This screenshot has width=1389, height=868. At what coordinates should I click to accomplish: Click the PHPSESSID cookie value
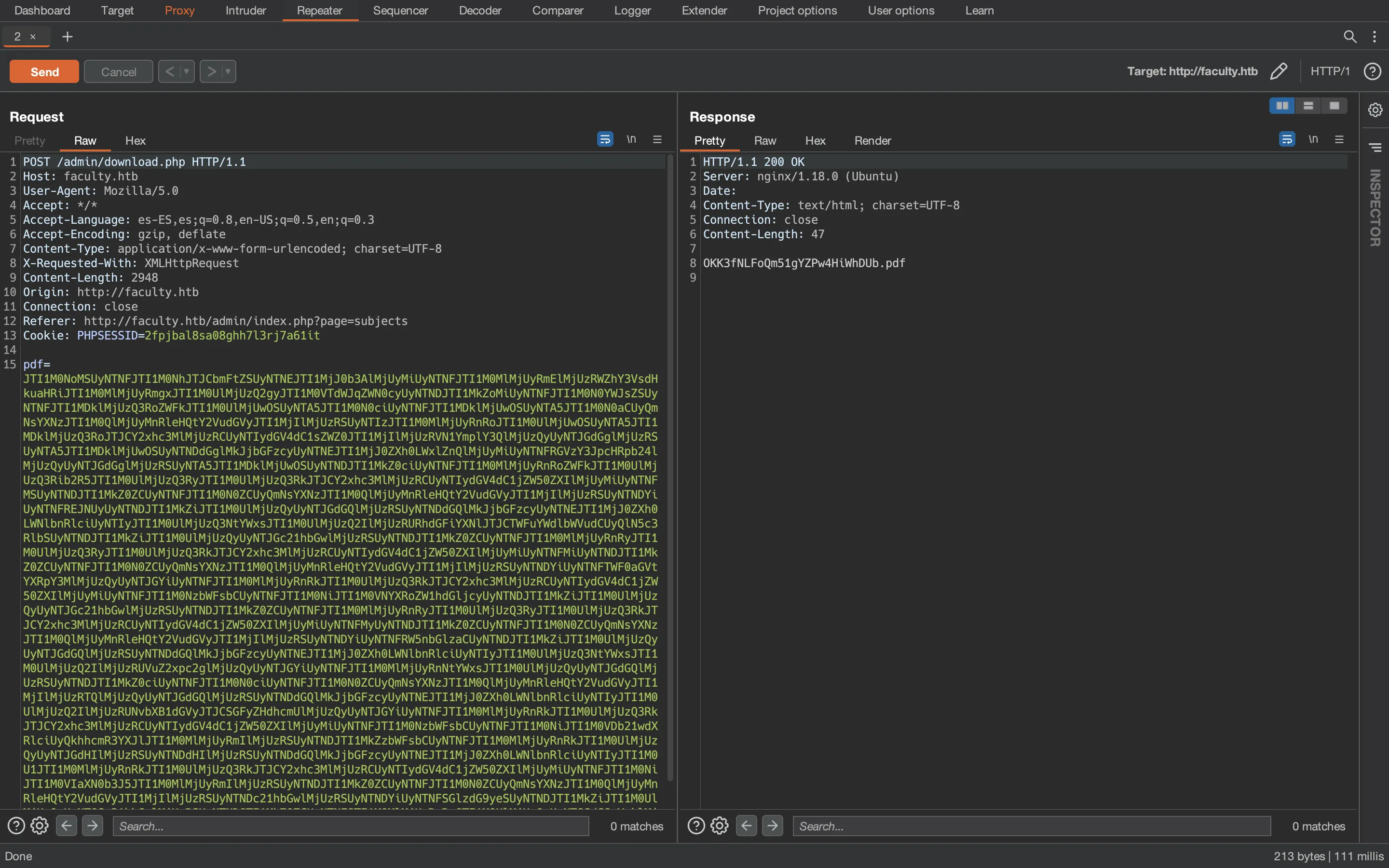point(232,335)
